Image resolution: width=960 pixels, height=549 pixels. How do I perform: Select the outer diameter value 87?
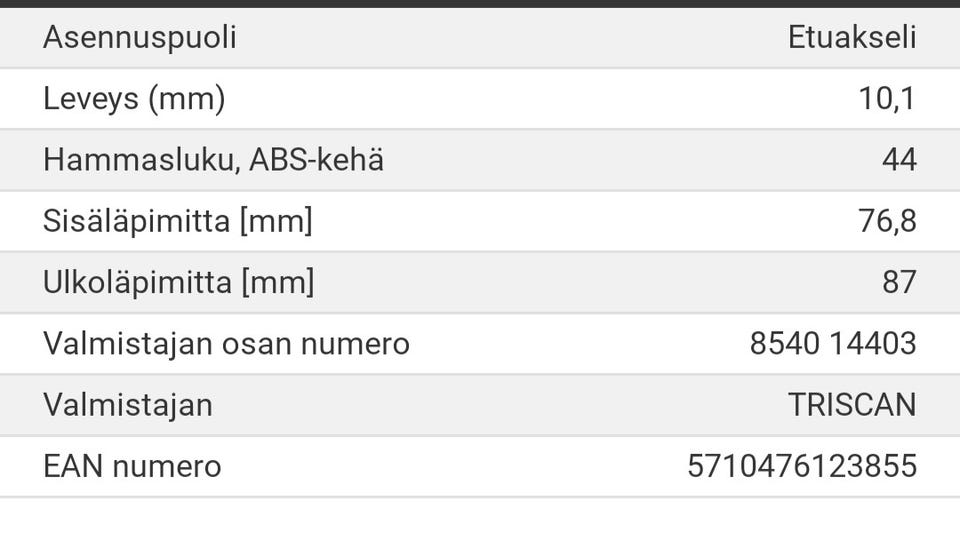899,283
